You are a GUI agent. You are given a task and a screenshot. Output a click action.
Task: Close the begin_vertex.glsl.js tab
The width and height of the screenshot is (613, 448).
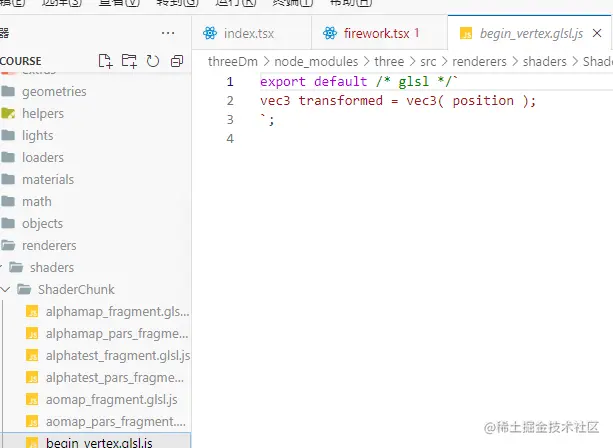pos(597,33)
